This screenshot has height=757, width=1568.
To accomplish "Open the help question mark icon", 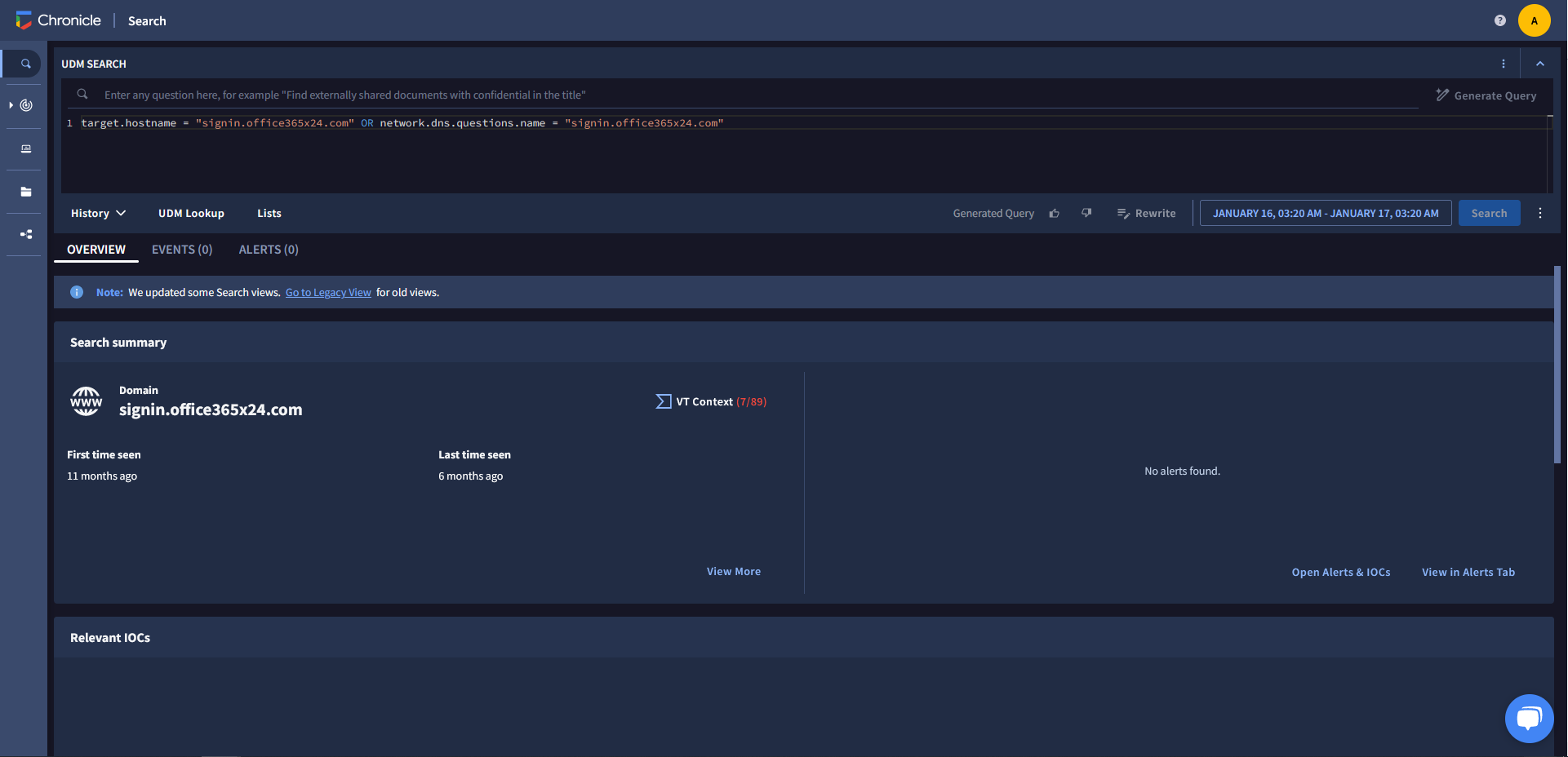I will (x=1500, y=20).
